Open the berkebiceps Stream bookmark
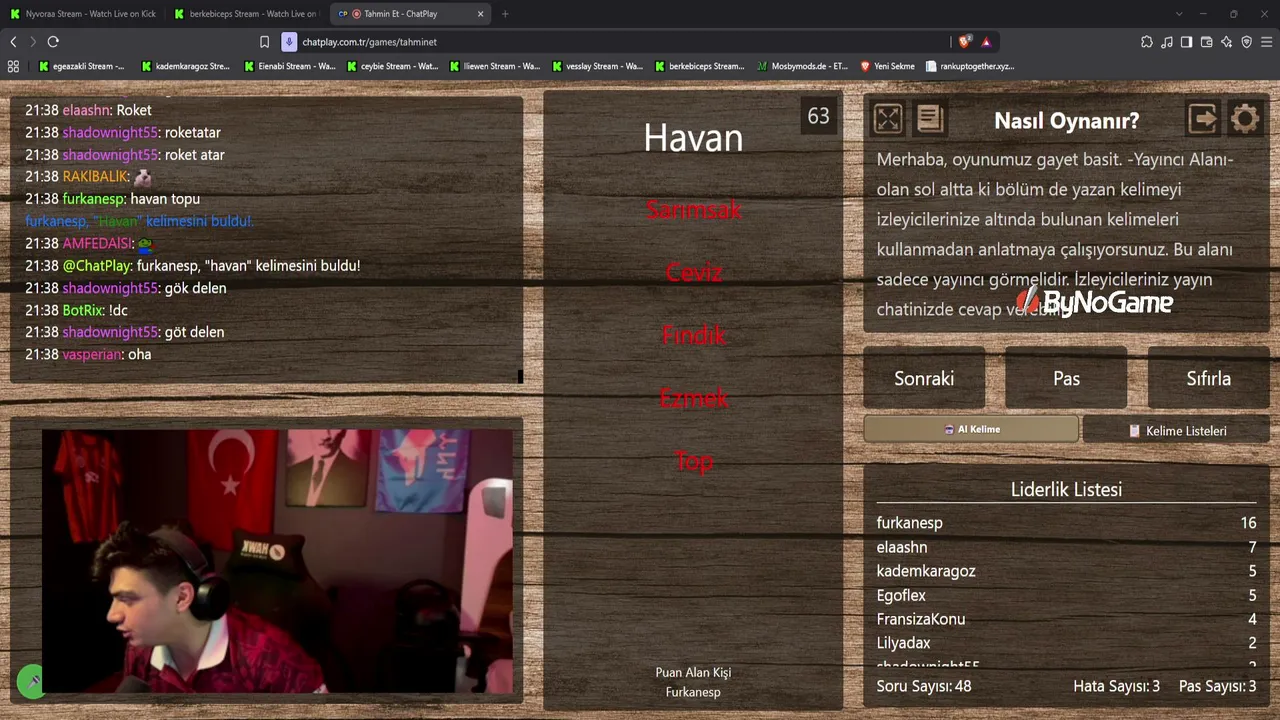The width and height of the screenshot is (1280, 720). (700, 66)
